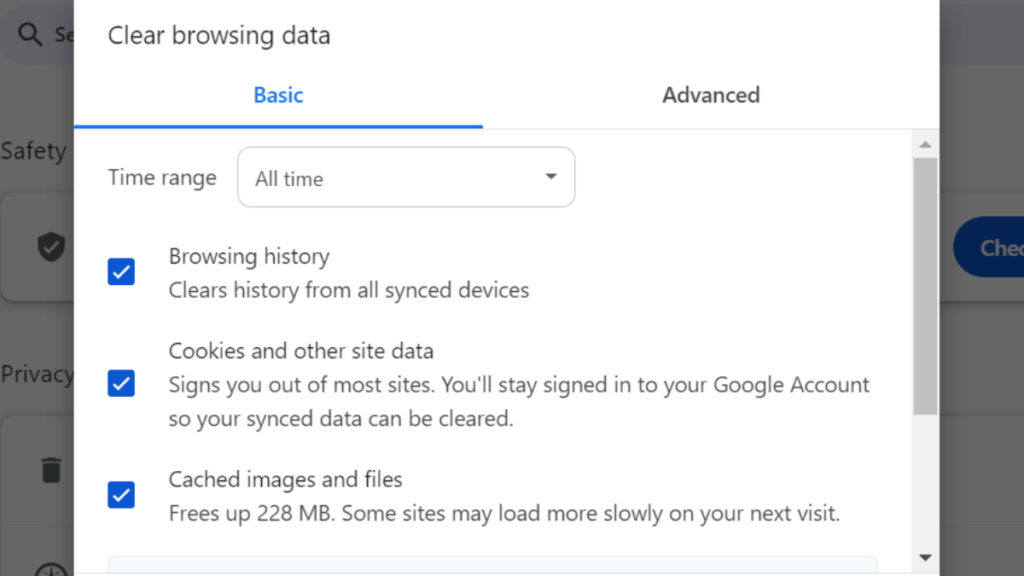The image size is (1024, 576).
Task: Disable Cached images and files
Action: pyautogui.click(x=120, y=494)
